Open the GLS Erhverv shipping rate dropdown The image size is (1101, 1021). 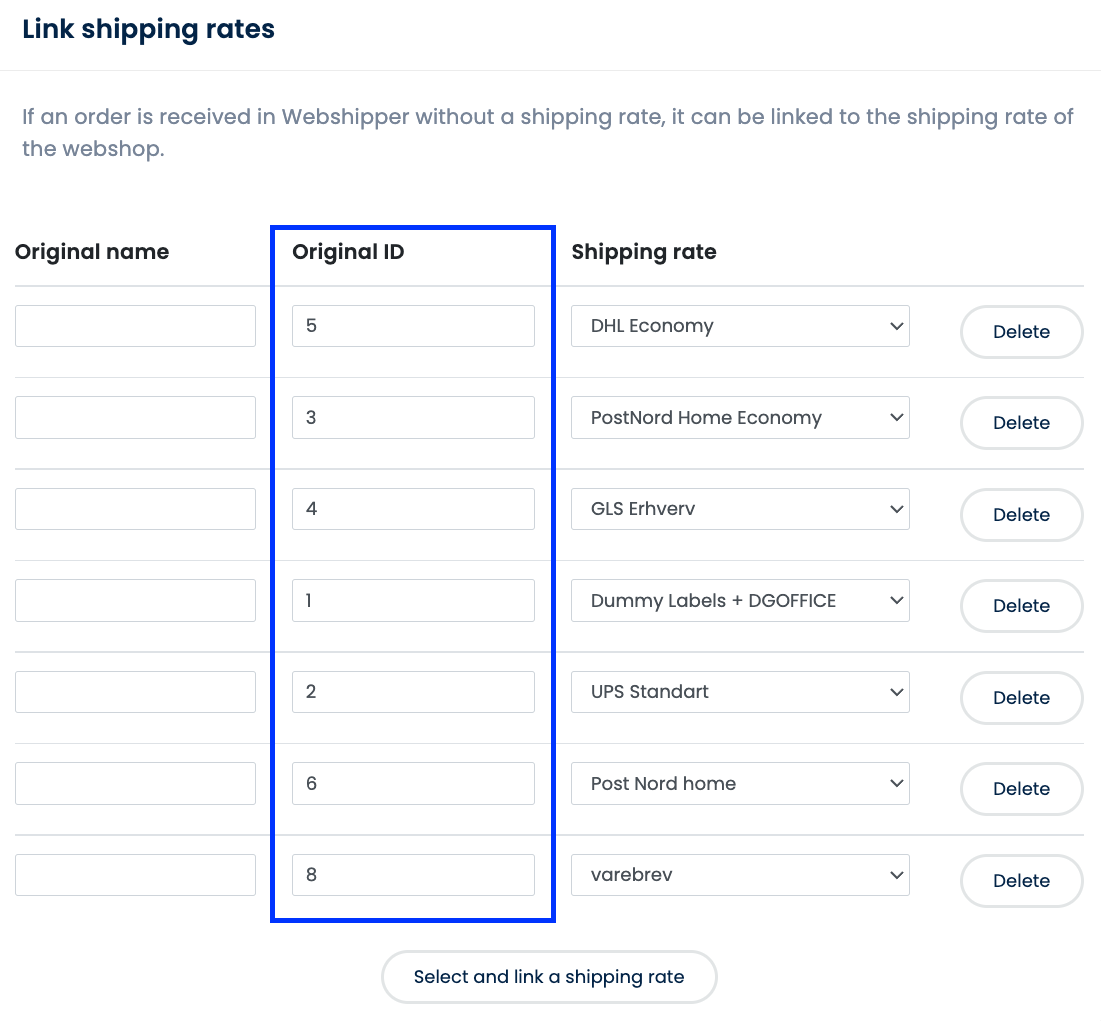(740, 509)
